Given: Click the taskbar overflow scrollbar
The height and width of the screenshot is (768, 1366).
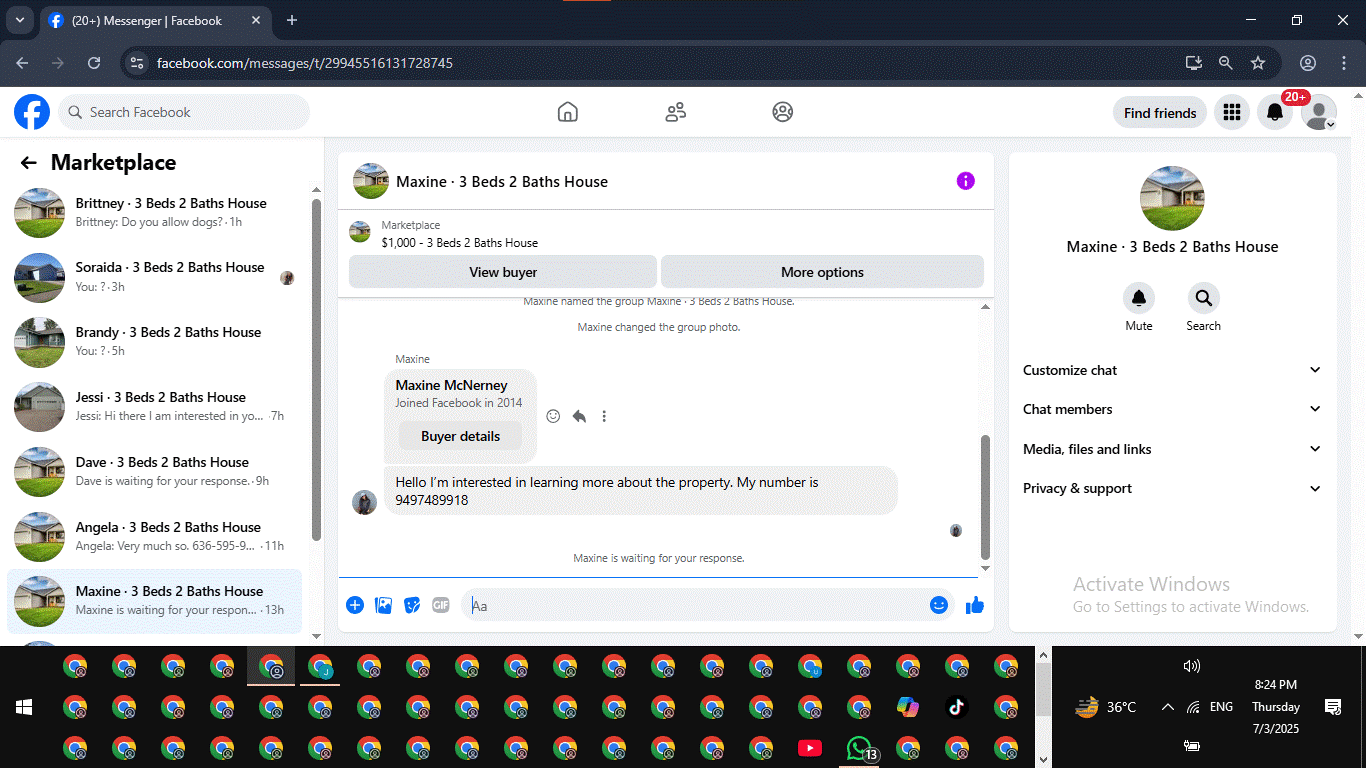Looking at the screenshot, I should coord(1042,690).
